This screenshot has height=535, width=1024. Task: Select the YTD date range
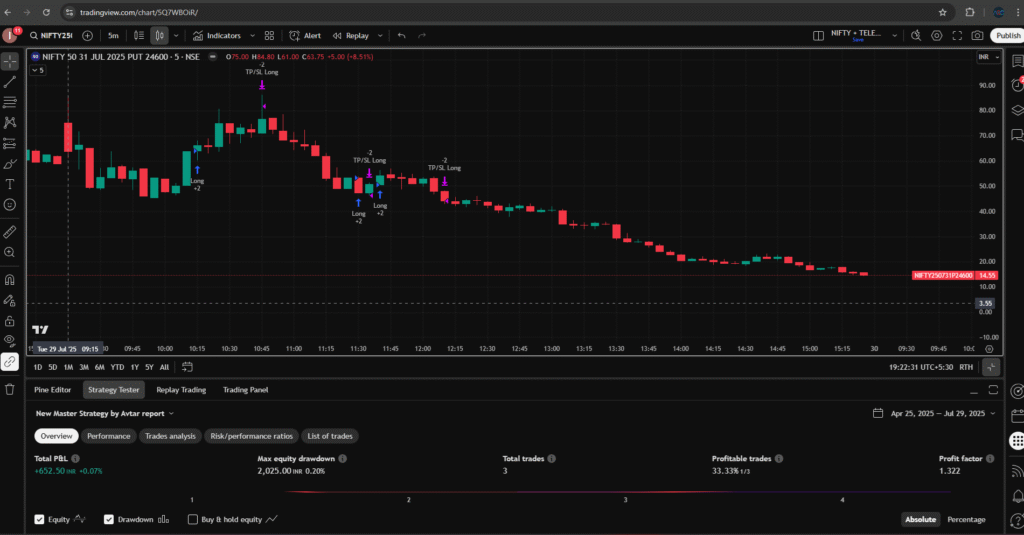point(117,367)
